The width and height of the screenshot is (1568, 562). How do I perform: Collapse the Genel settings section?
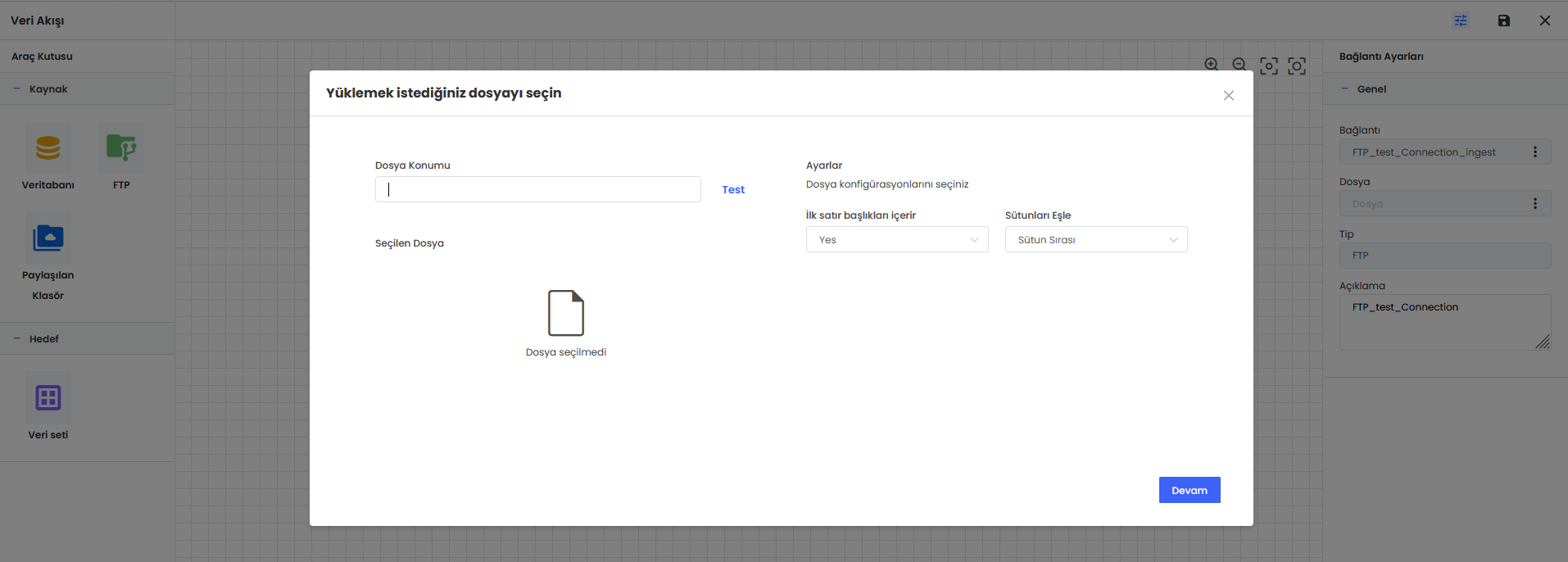[1344, 89]
